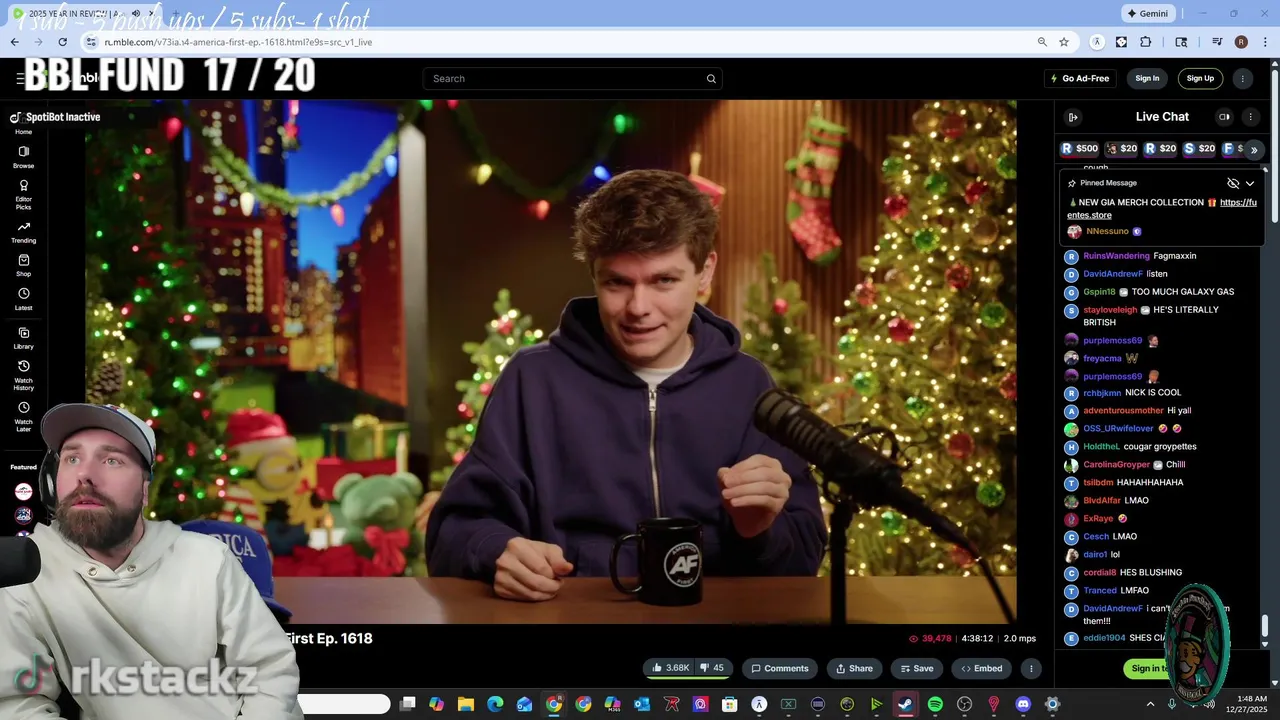Open Latest videos in sidebar
Image resolution: width=1280 pixels, height=720 pixels.
point(23,300)
